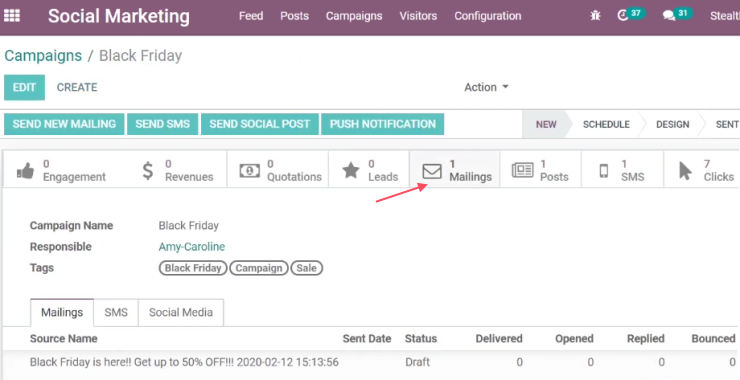Click the EDIT button
Viewport: 740px width, 380px height.
point(25,87)
